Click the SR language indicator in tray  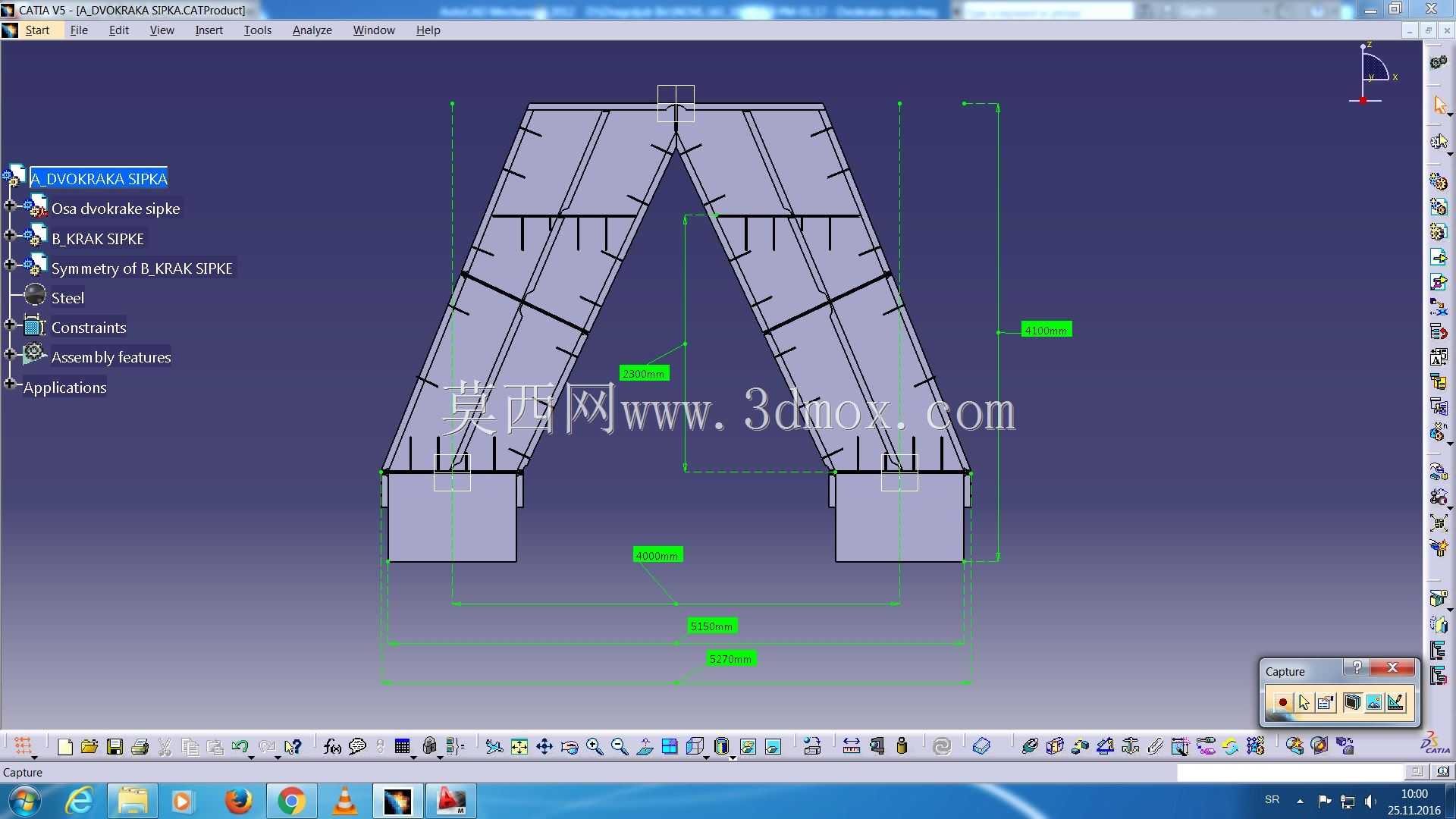click(1272, 800)
